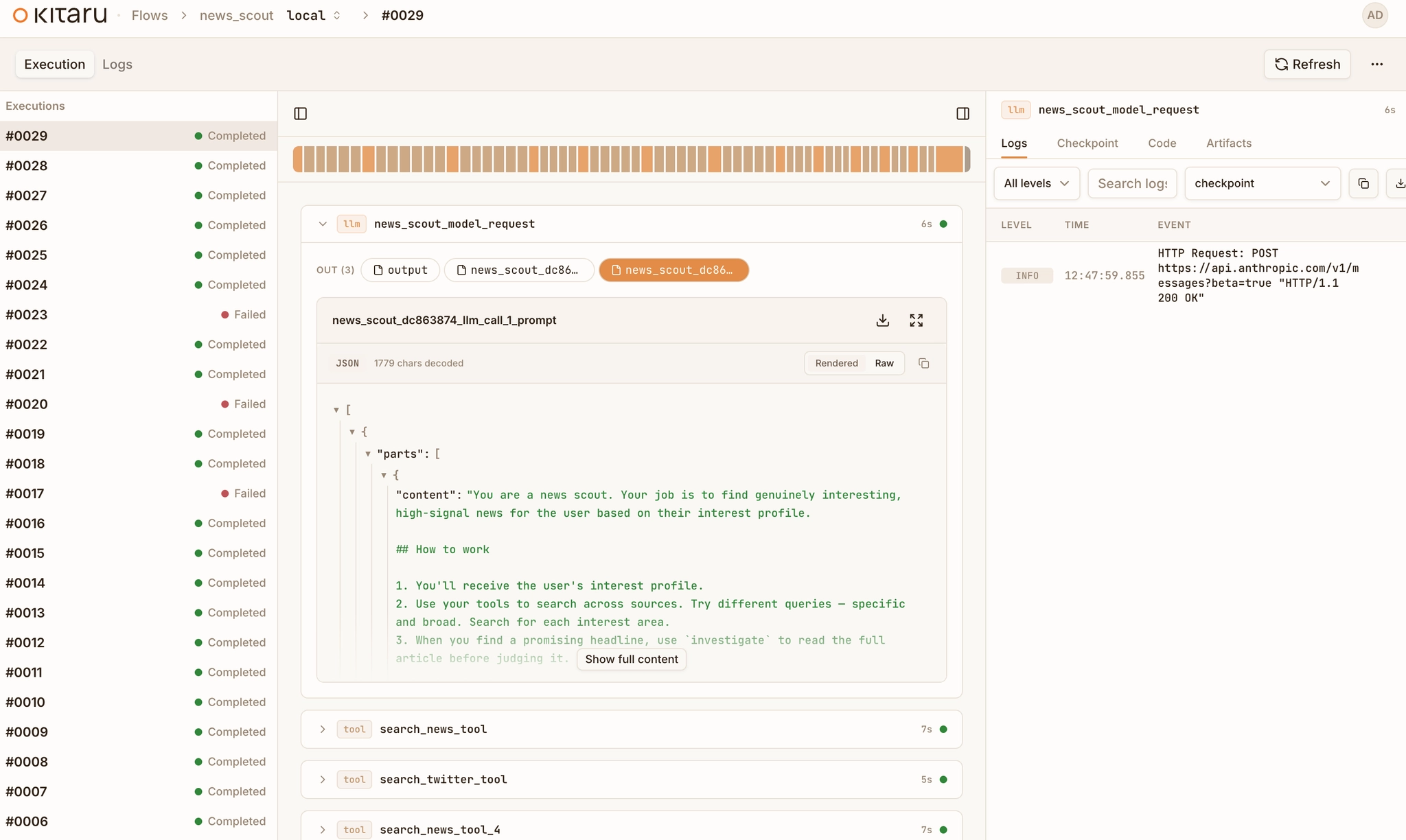Open the Code tab
Screen dimensions: 1406x840
tap(1162, 143)
